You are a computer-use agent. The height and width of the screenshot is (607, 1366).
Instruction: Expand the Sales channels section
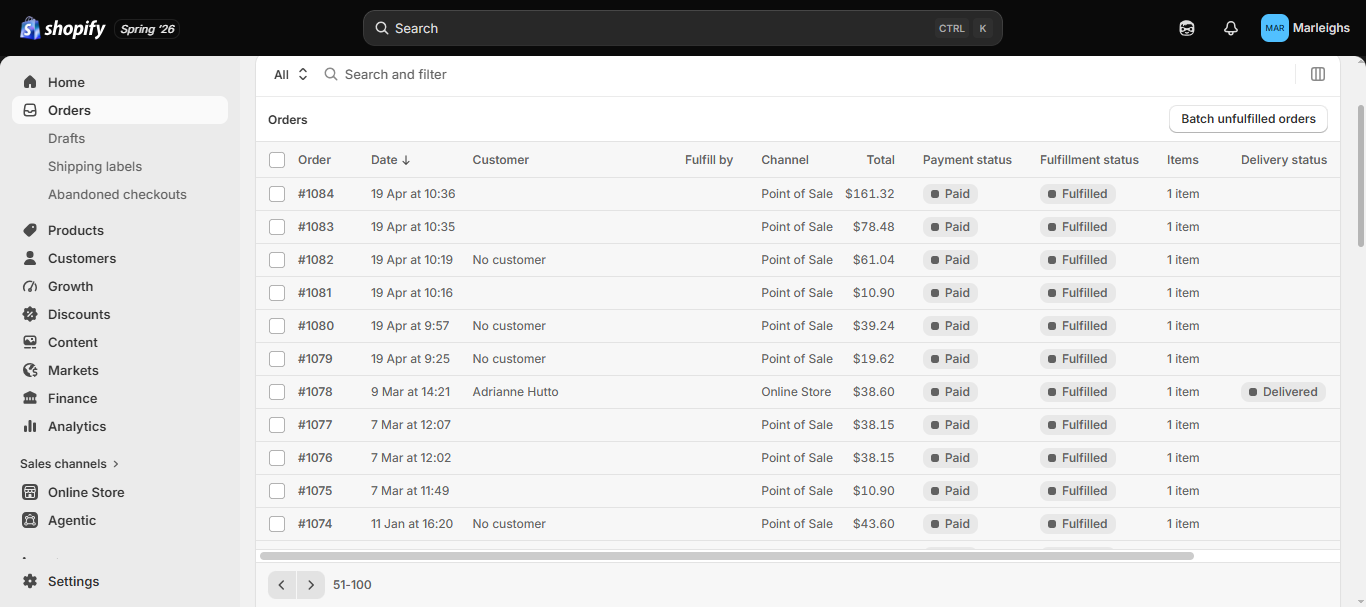tap(70, 464)
